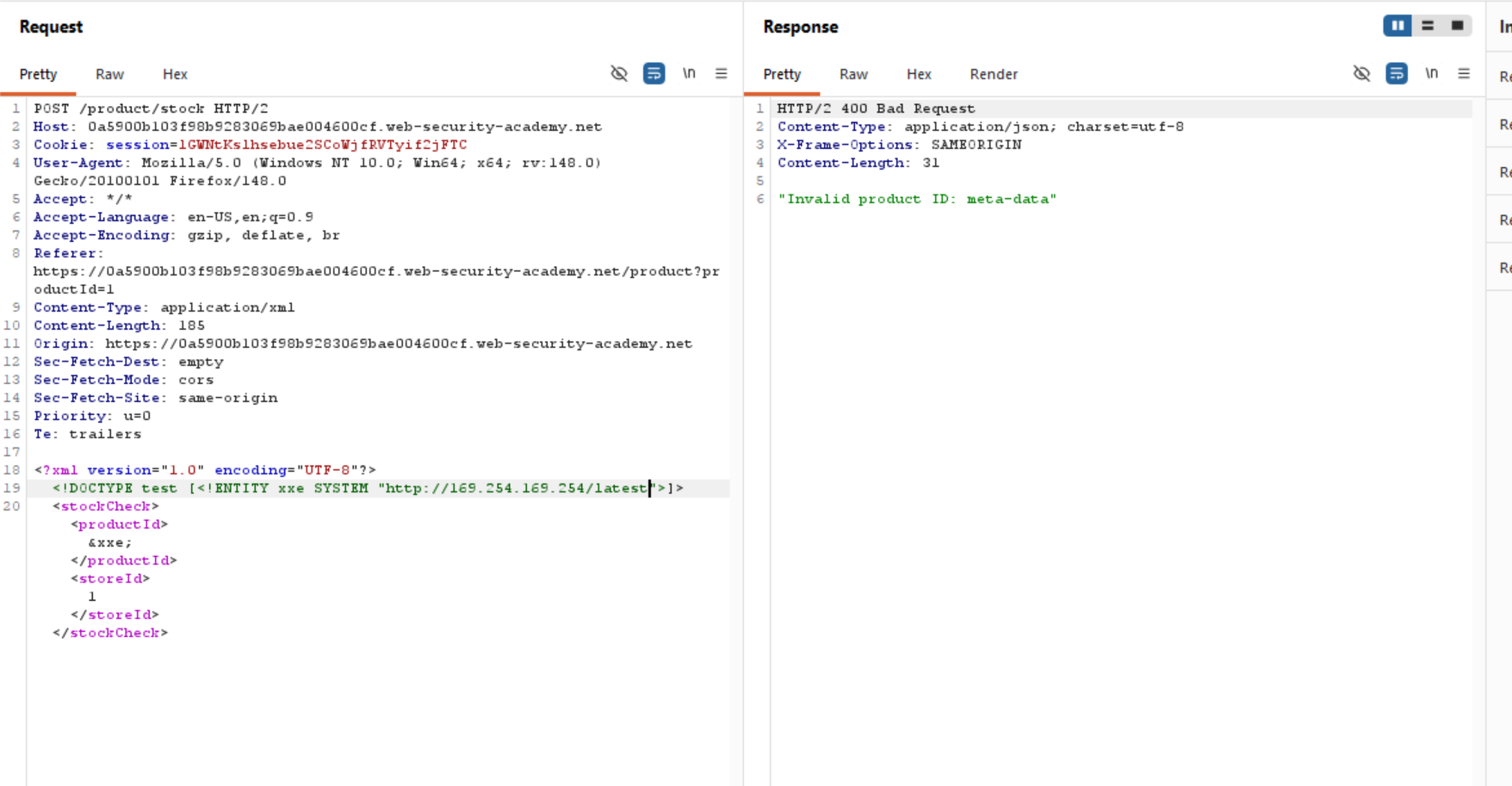1512x786 pixels.
Task: Switch Response view to Hex tab
Action: [919, 74]
